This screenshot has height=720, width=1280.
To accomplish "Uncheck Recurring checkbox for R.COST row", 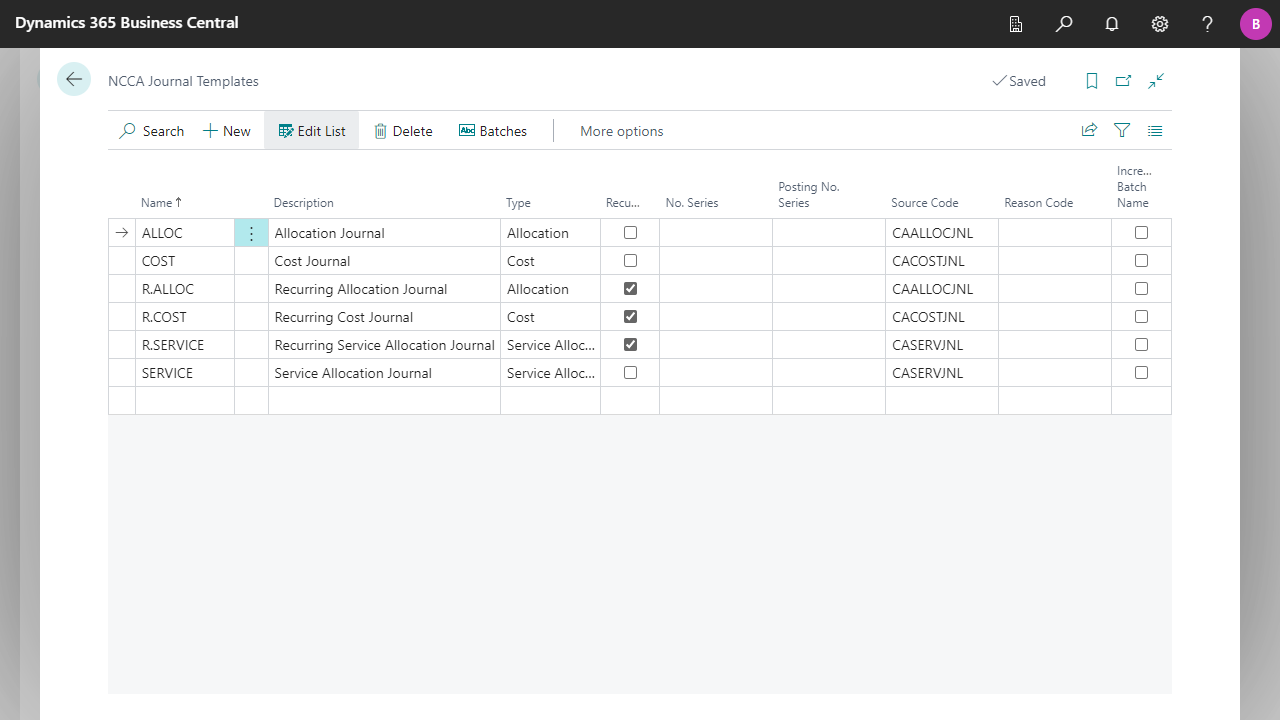I will pyautogui.click(x=630, y=316).
